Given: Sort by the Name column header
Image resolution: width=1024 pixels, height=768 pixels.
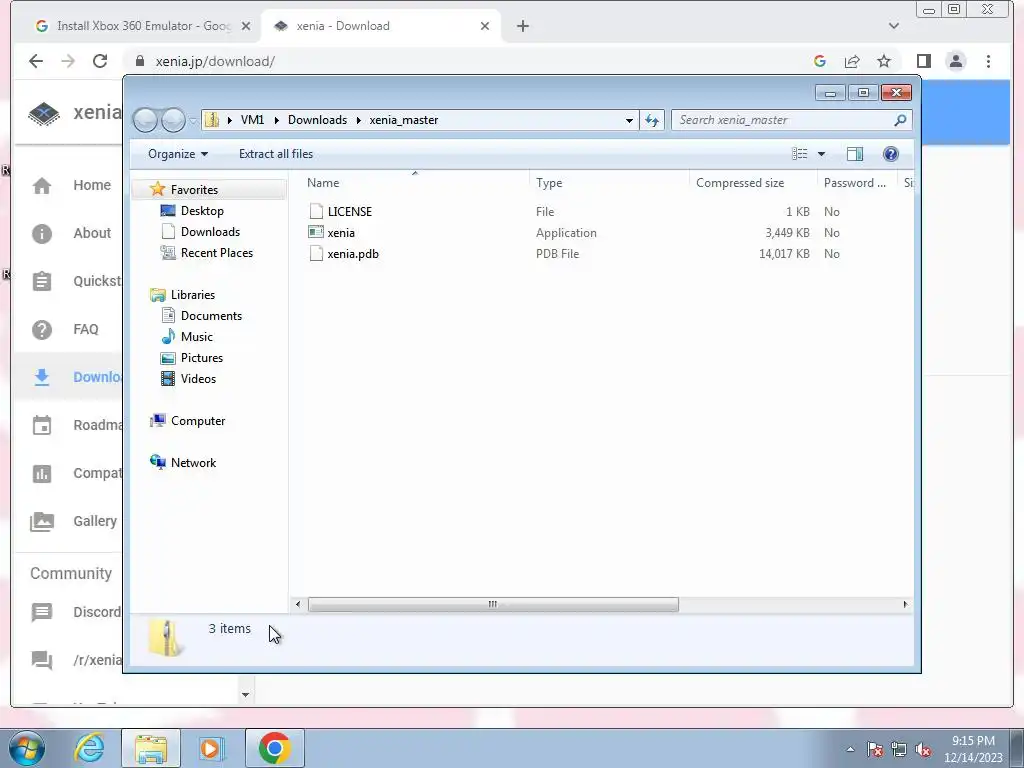Looking at the screenshot, I should coord(323,183).
